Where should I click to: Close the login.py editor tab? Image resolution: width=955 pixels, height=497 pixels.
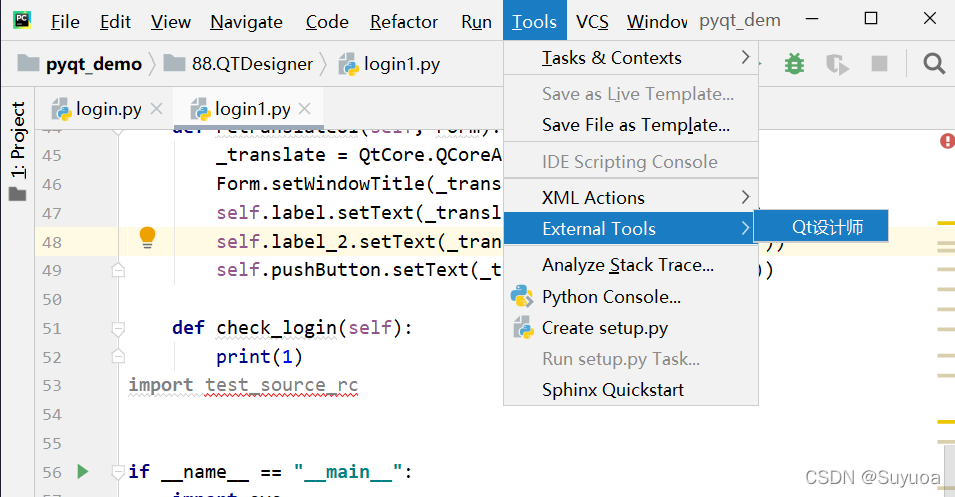pyautogui.click(x=155, y=109)
